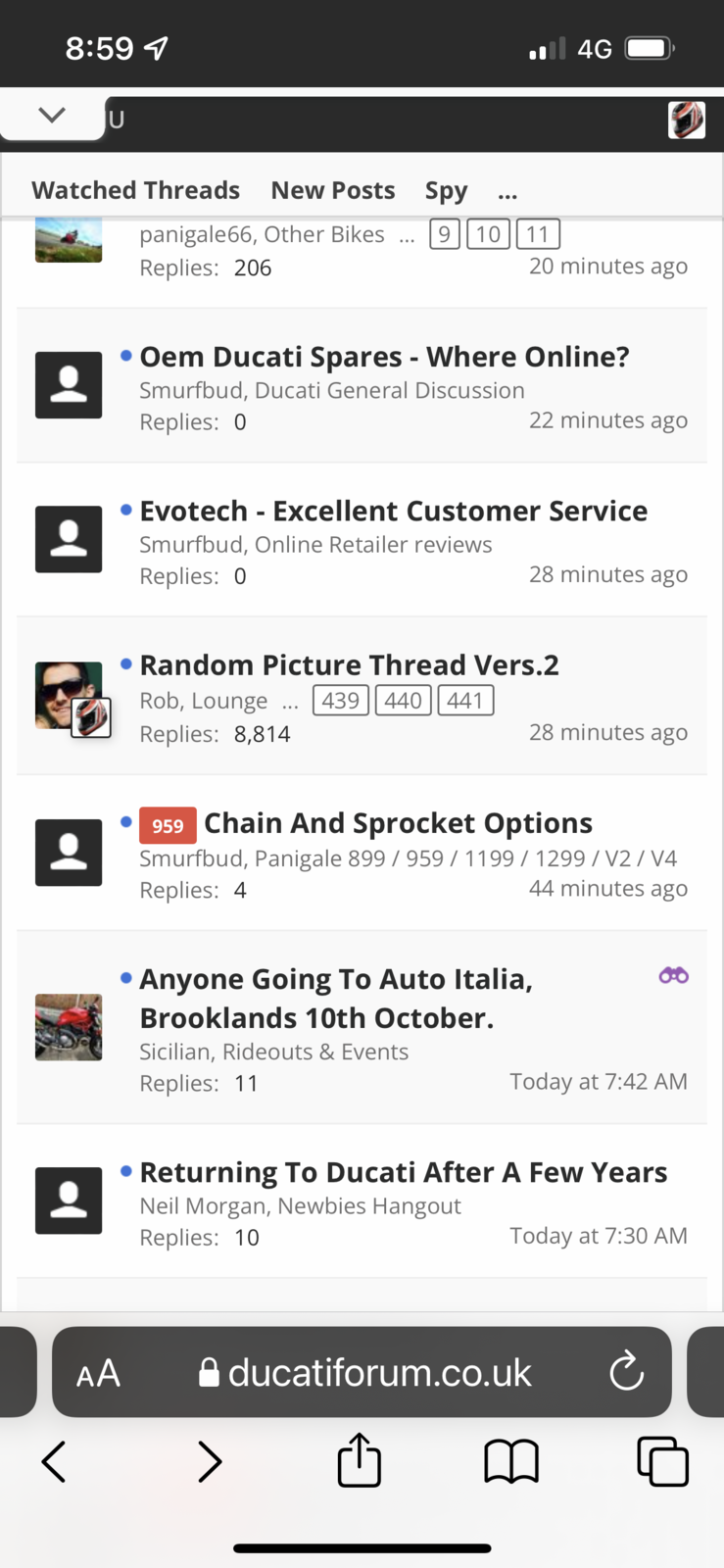Viewport: 724px width, 1568px height.
Task: Switch to the Watched Threads tab
Action: (x=135, y=190)
